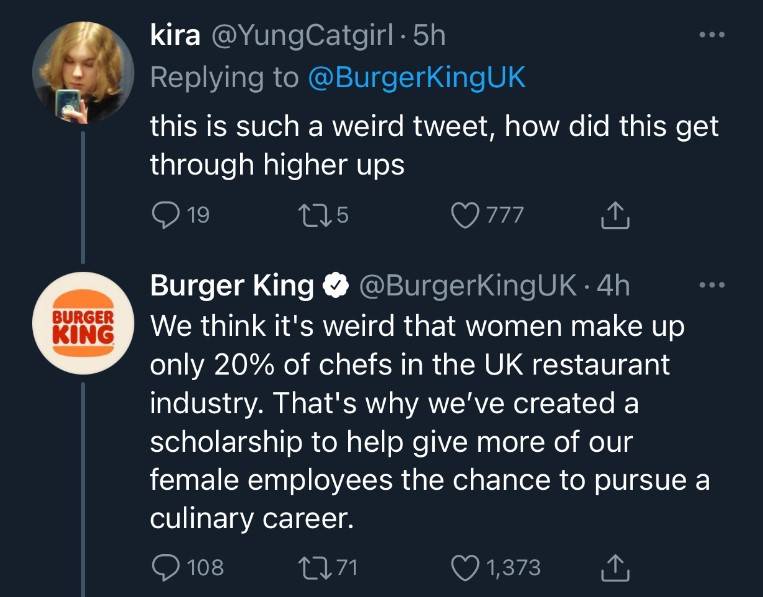
Task: Like Burger King's tweet with heart
Action: coord(465,567)
